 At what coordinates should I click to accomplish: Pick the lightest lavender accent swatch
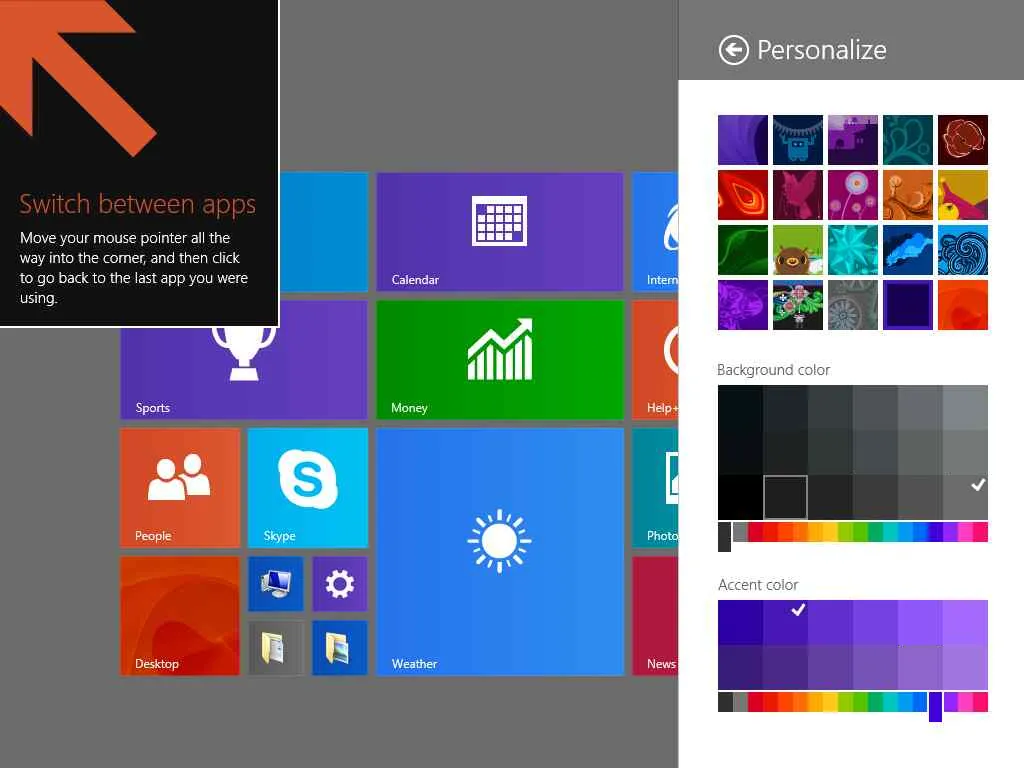tap(965, 622)
